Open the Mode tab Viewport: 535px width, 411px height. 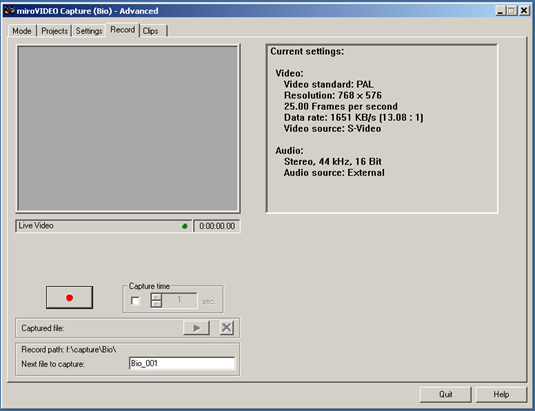[x=22, y=31]
